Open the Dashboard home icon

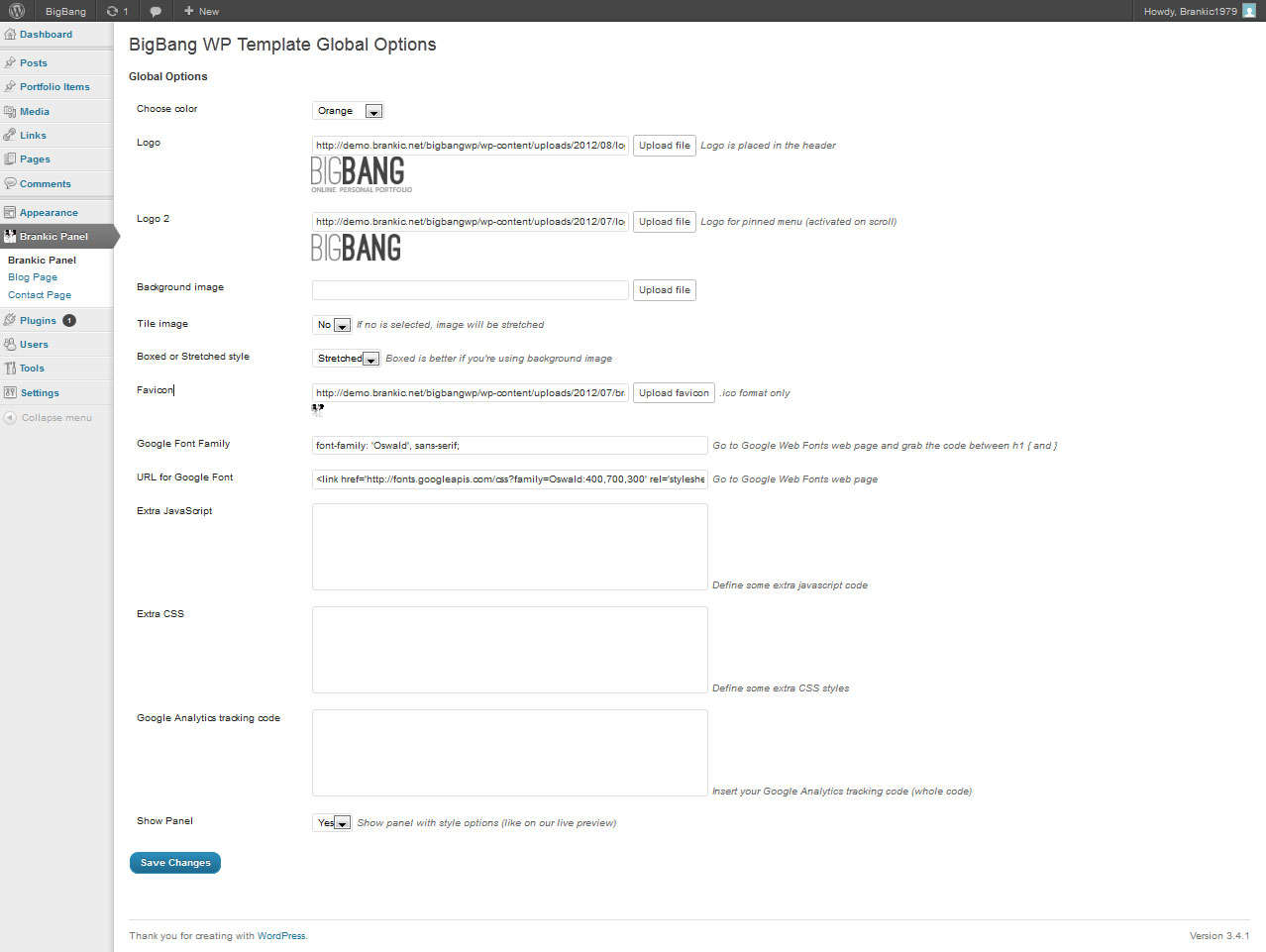(x=10, y=35)
